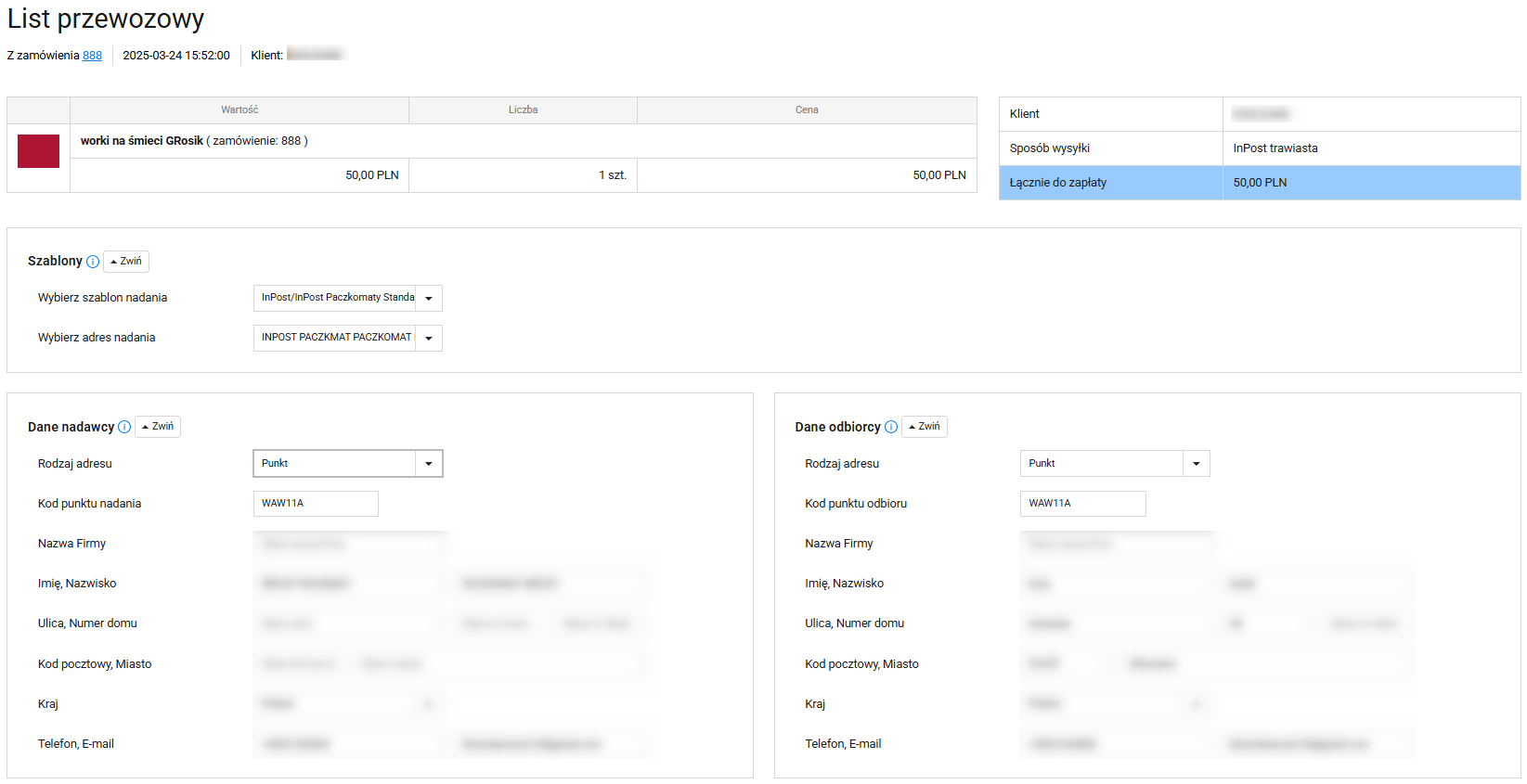Viewport: 1527px width, 784px height.
Task: Click the red product thumbnail image
Action: click(38, 151)
